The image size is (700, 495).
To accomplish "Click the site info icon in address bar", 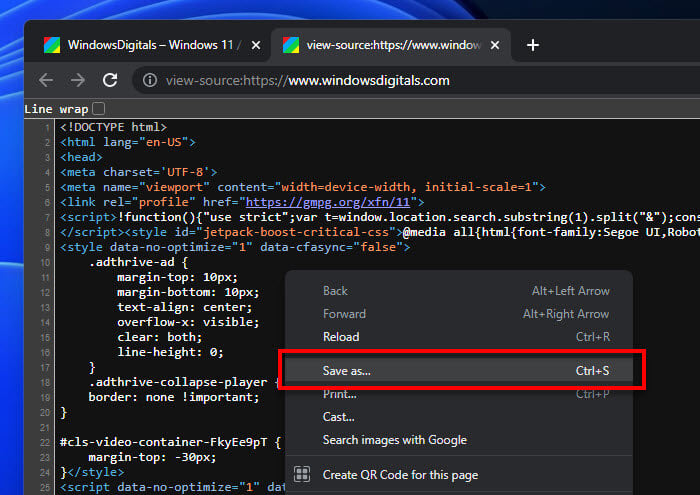I will point(149,80).
